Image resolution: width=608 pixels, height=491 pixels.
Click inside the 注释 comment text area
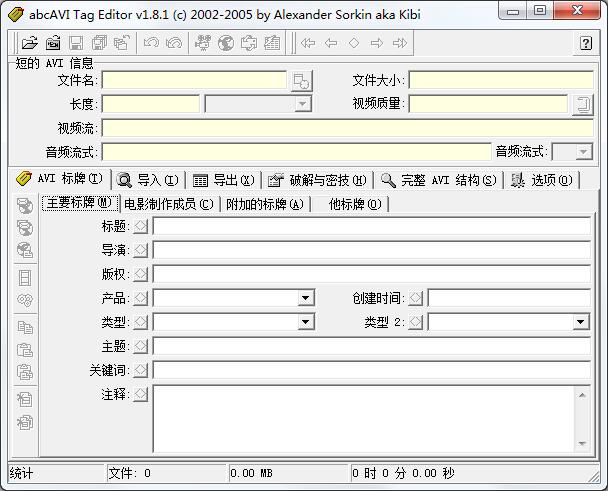(364, 419)
